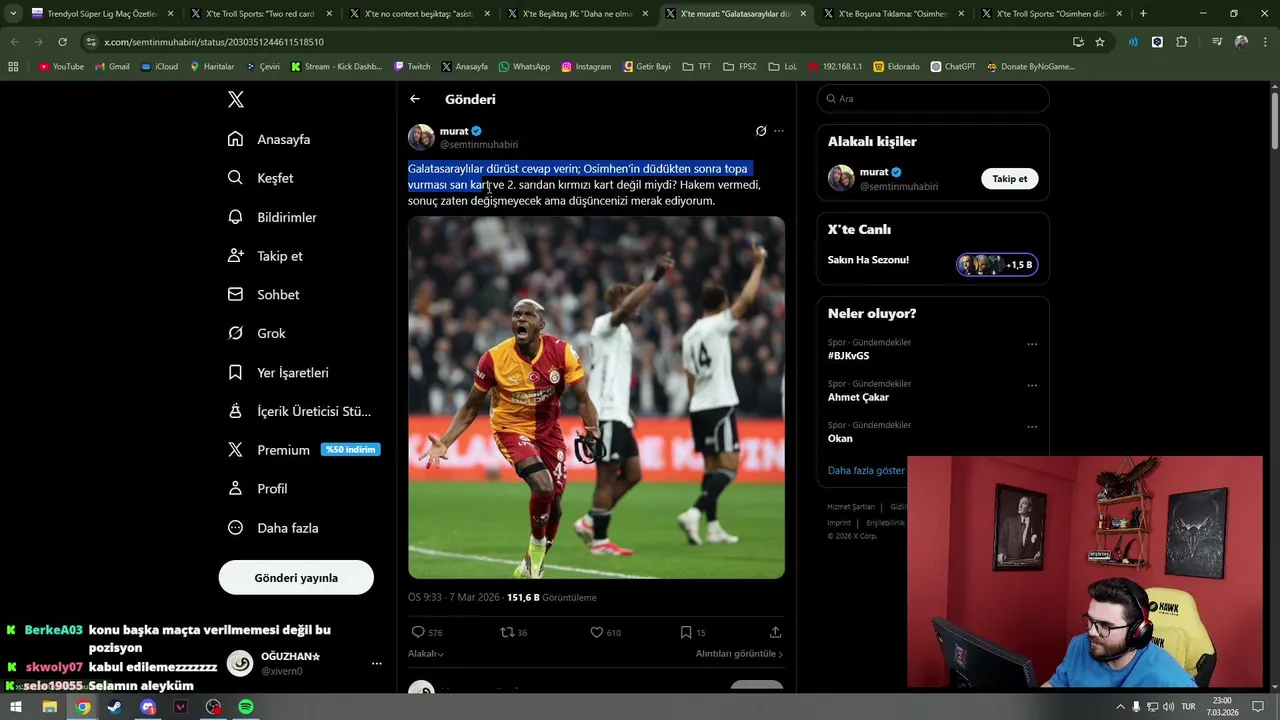1280x720 pixels.
Task: Switch to Troll Sports "Osimhen didn" tab
Action: click(x=1052, y=14)
